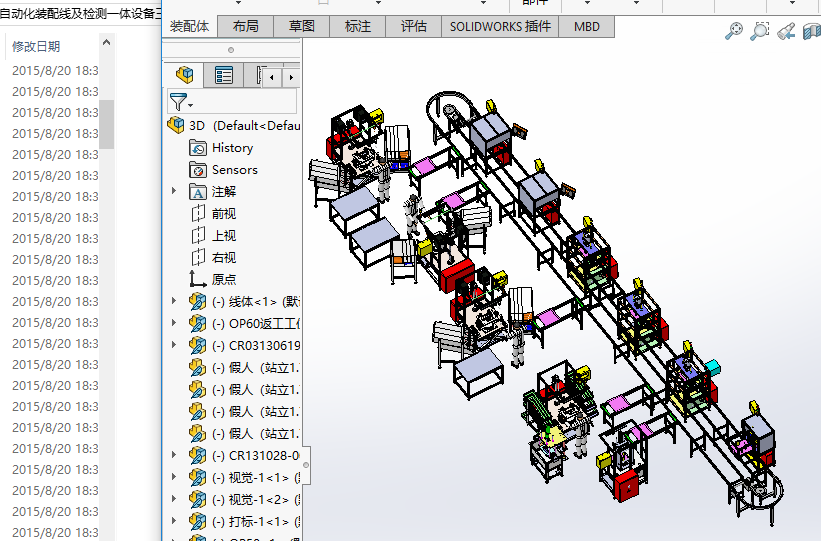Click in the feature tree filter field
Screen dimensions: 821x541
pyautogui.click(x=232, y=101)
